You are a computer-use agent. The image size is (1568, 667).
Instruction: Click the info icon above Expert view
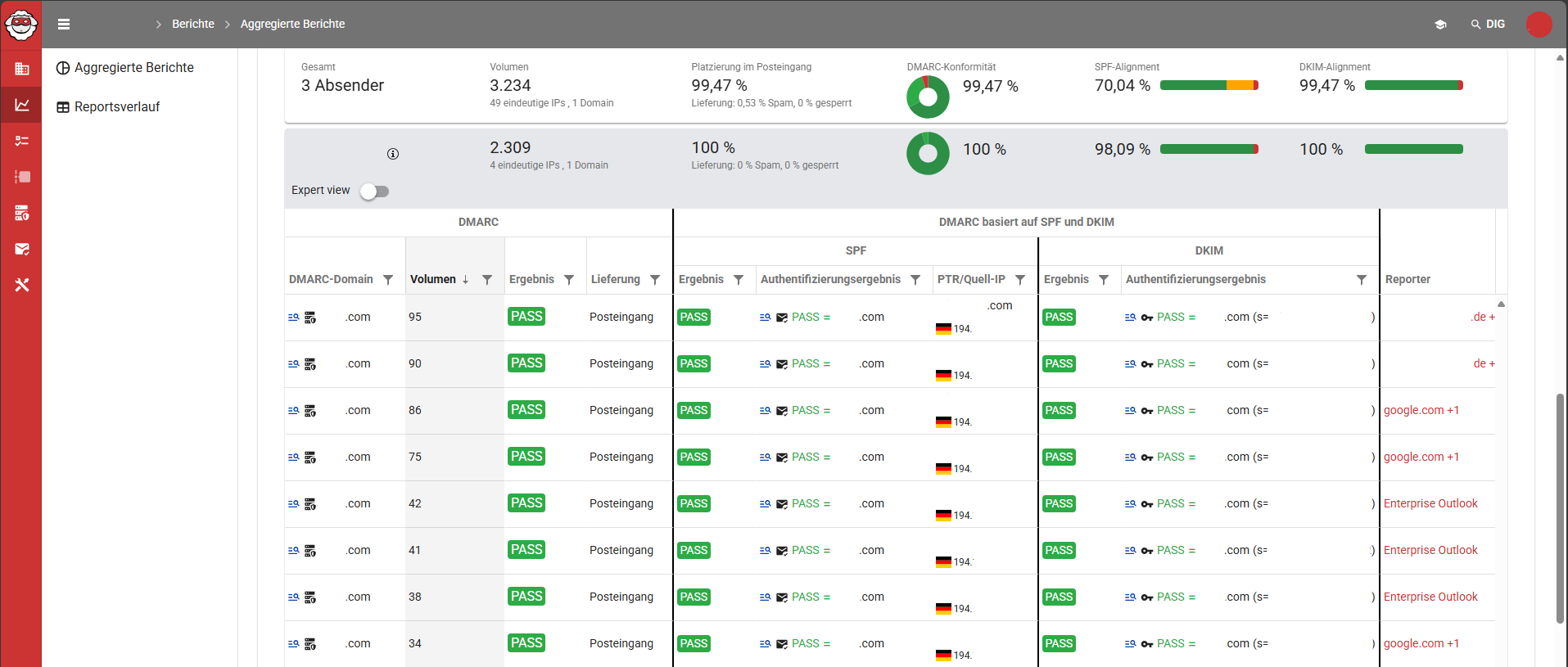point(393,154)
